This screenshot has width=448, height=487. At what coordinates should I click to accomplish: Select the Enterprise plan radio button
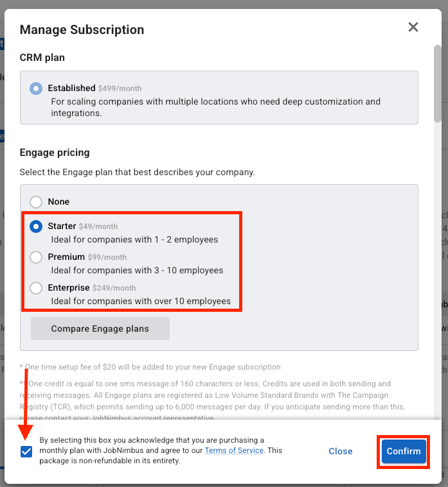click(36, 288)
